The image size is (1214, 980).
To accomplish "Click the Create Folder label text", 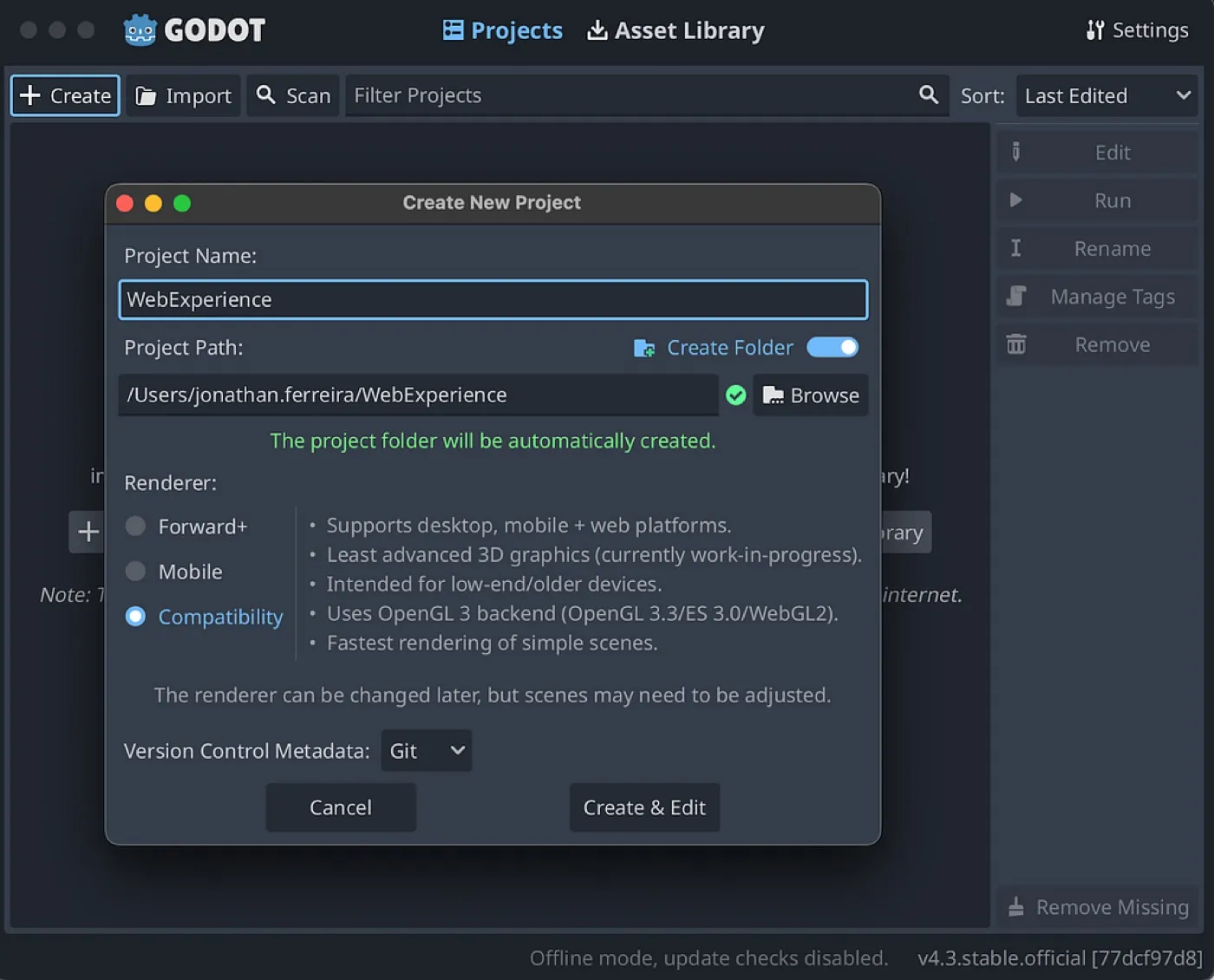I will click(730, 348).
